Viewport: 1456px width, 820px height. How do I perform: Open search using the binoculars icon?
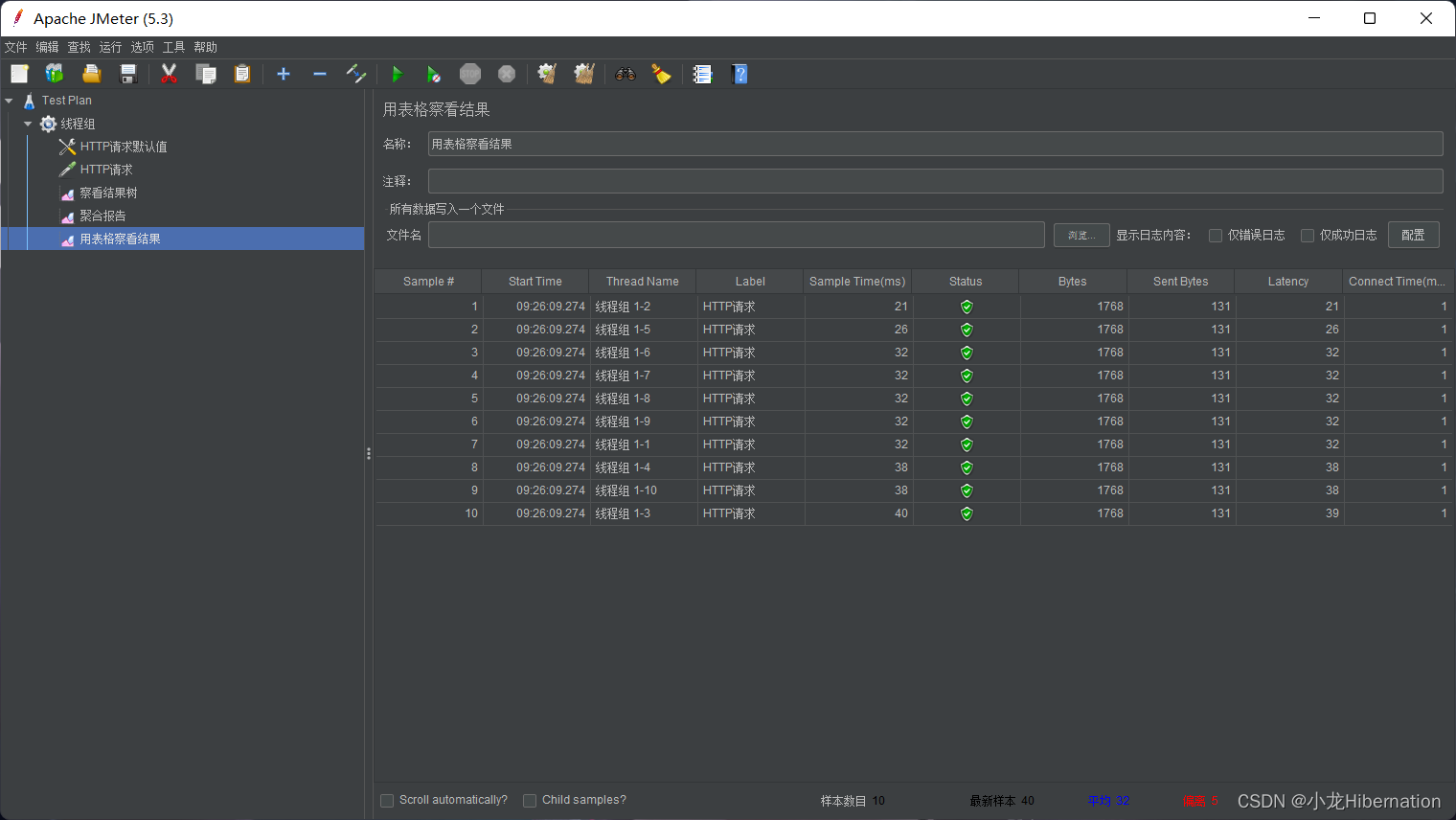click(x=625, y=73)
